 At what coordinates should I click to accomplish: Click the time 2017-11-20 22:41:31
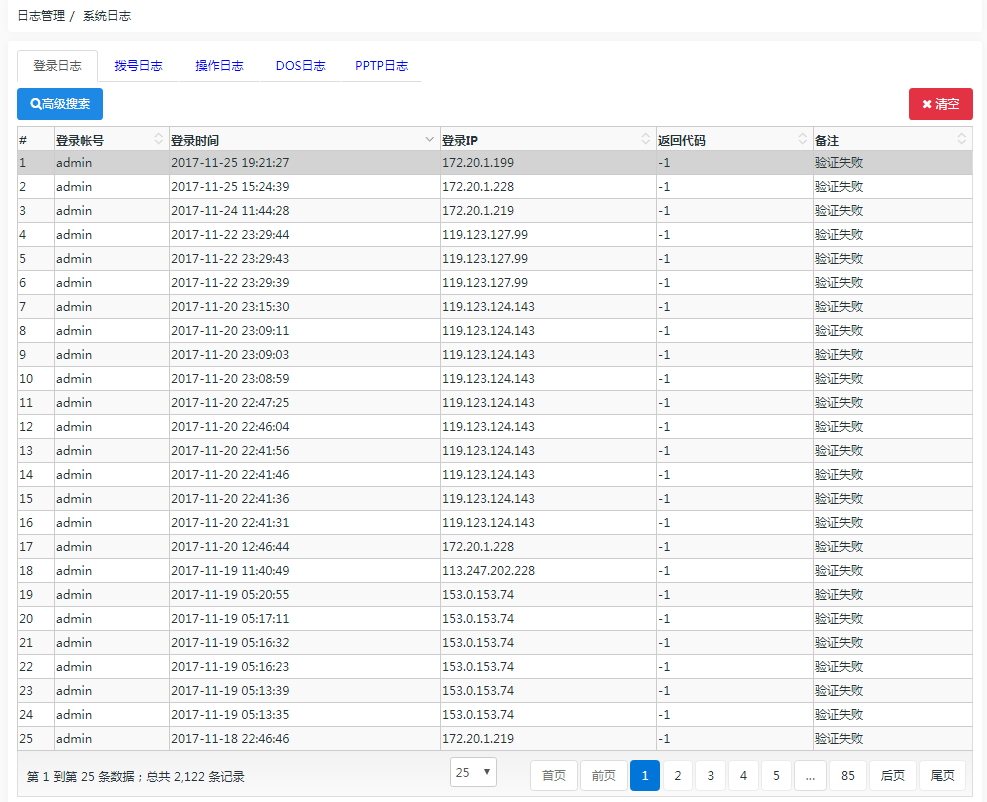click(x=230, y=522)
